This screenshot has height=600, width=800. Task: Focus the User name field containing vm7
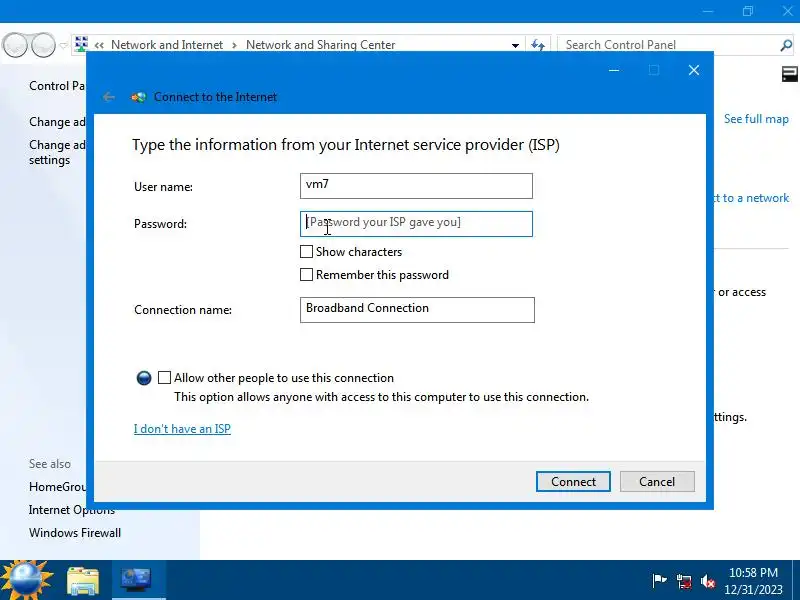coord(416,186)
